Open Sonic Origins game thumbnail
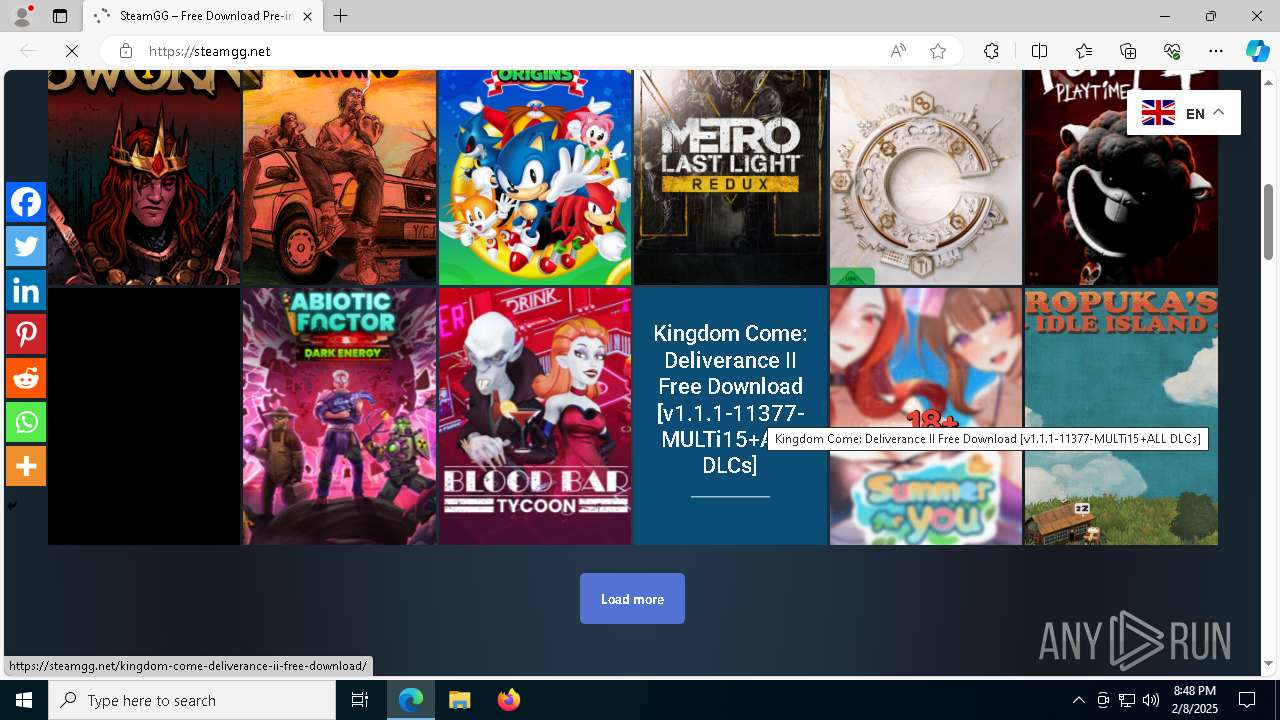This screenshot has height=720, width=1280. (535, 177)
